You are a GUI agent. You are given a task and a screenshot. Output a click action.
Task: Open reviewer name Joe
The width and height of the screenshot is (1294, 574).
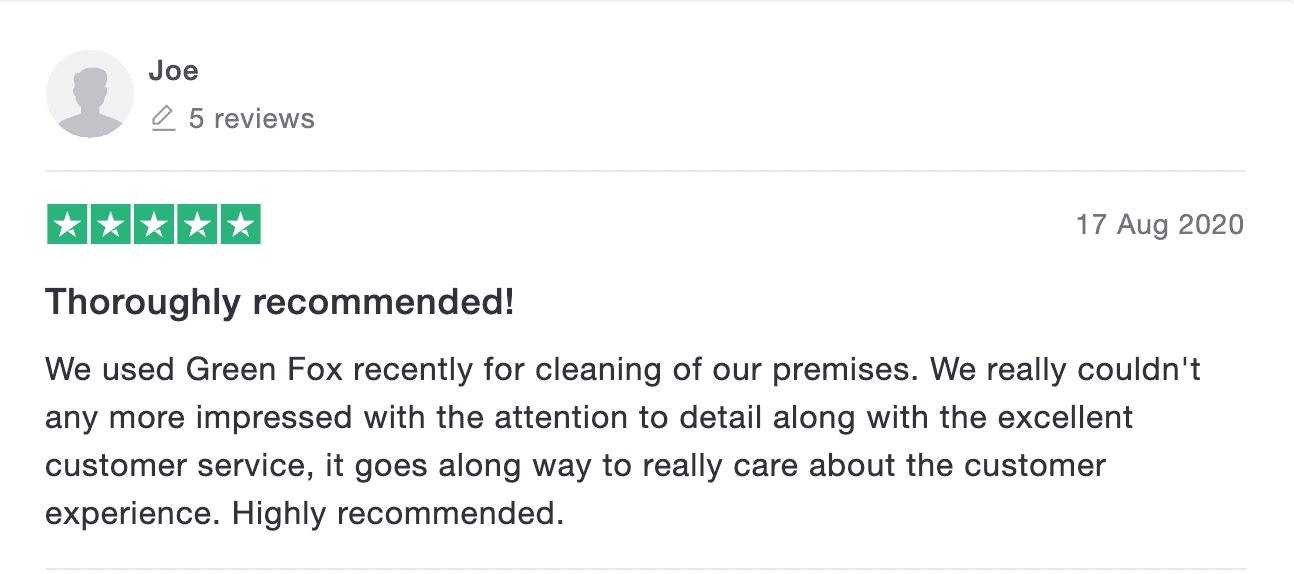[173, 71]
